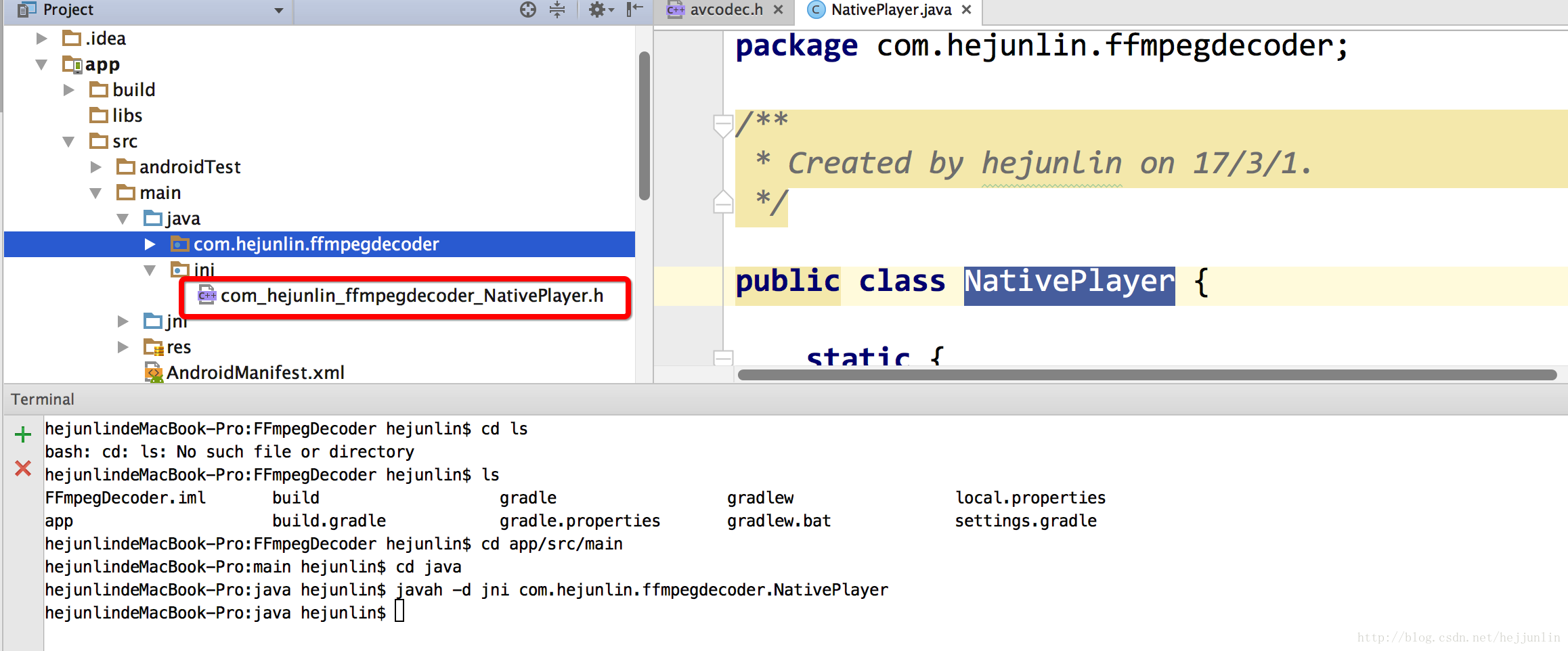
Task: Select the libs folder
Action: click(x=127, y=116)
